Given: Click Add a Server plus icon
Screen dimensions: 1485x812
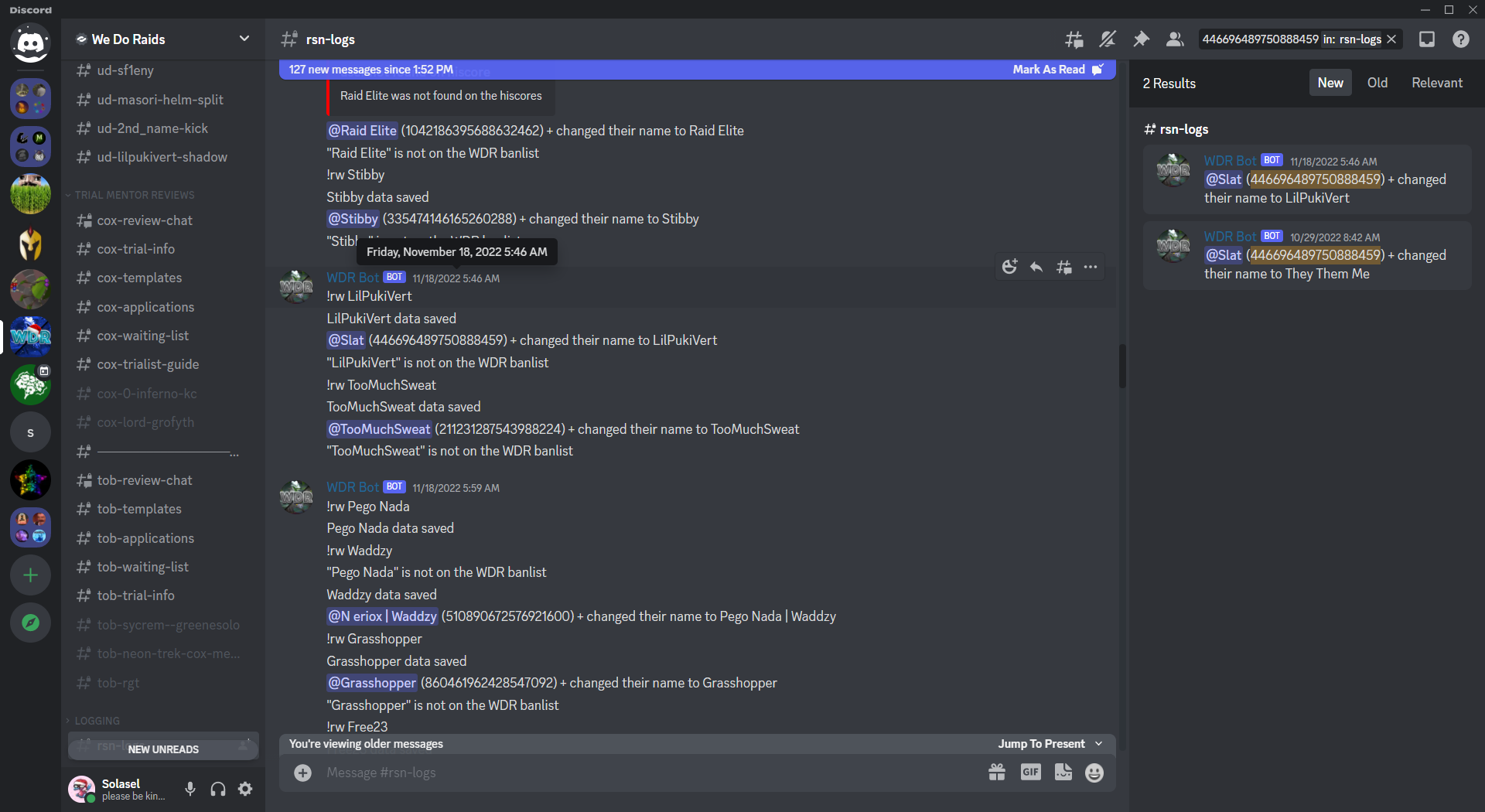Looking at the screenshot, I should pyautogui.click(x=30, y=575).
